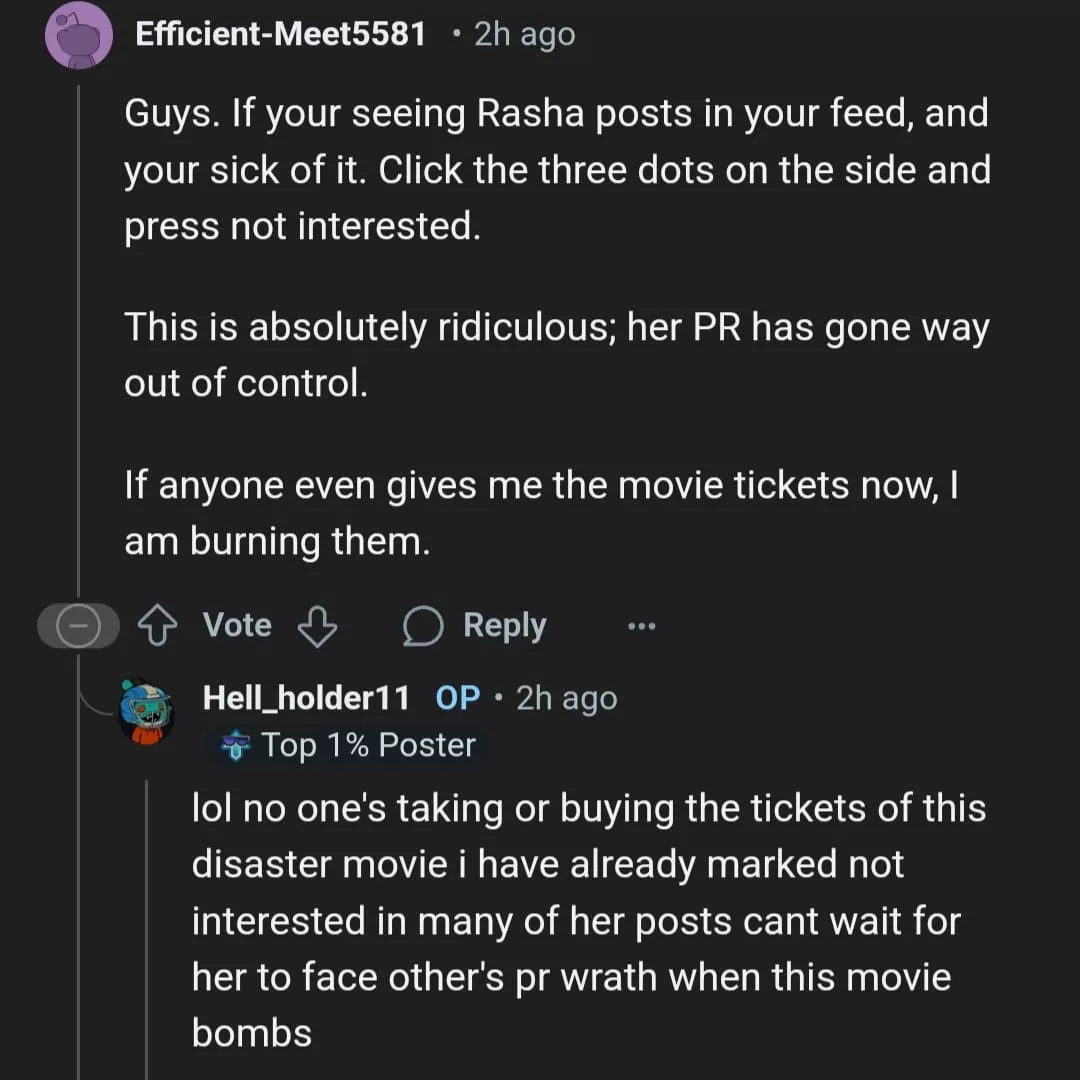Visit the Hell_holder11 username link
Image resolution: width=1080 pixels, height=1080 pixels.
pos(306,698)
